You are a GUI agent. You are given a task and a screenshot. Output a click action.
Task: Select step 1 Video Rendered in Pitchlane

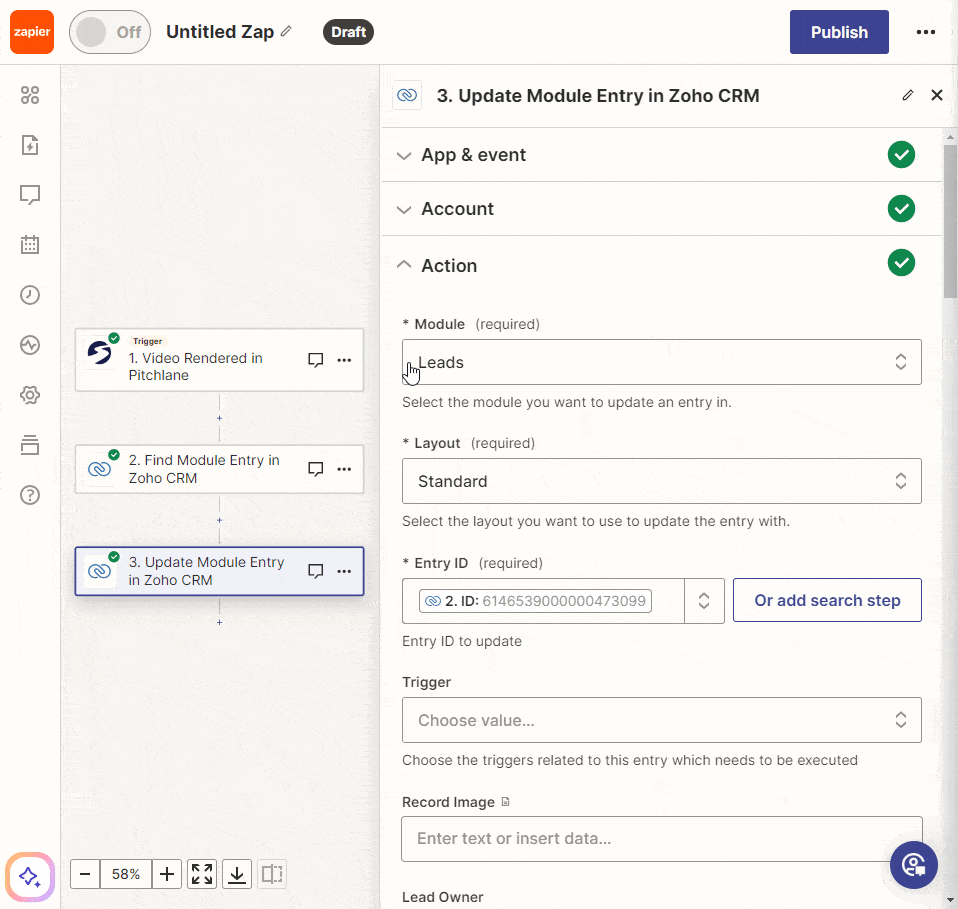tap(219, 360)
